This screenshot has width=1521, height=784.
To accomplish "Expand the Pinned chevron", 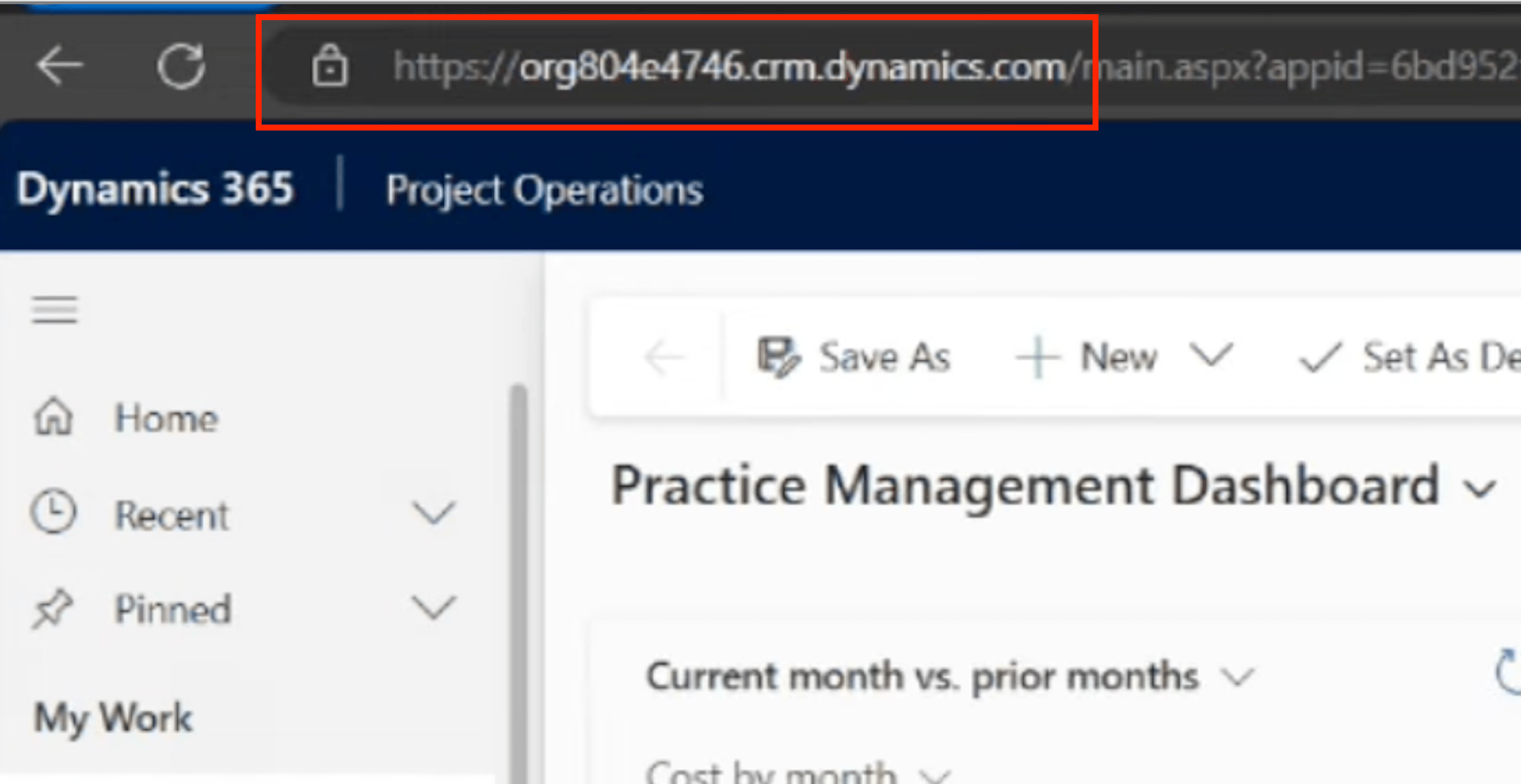I will [434, 607].
